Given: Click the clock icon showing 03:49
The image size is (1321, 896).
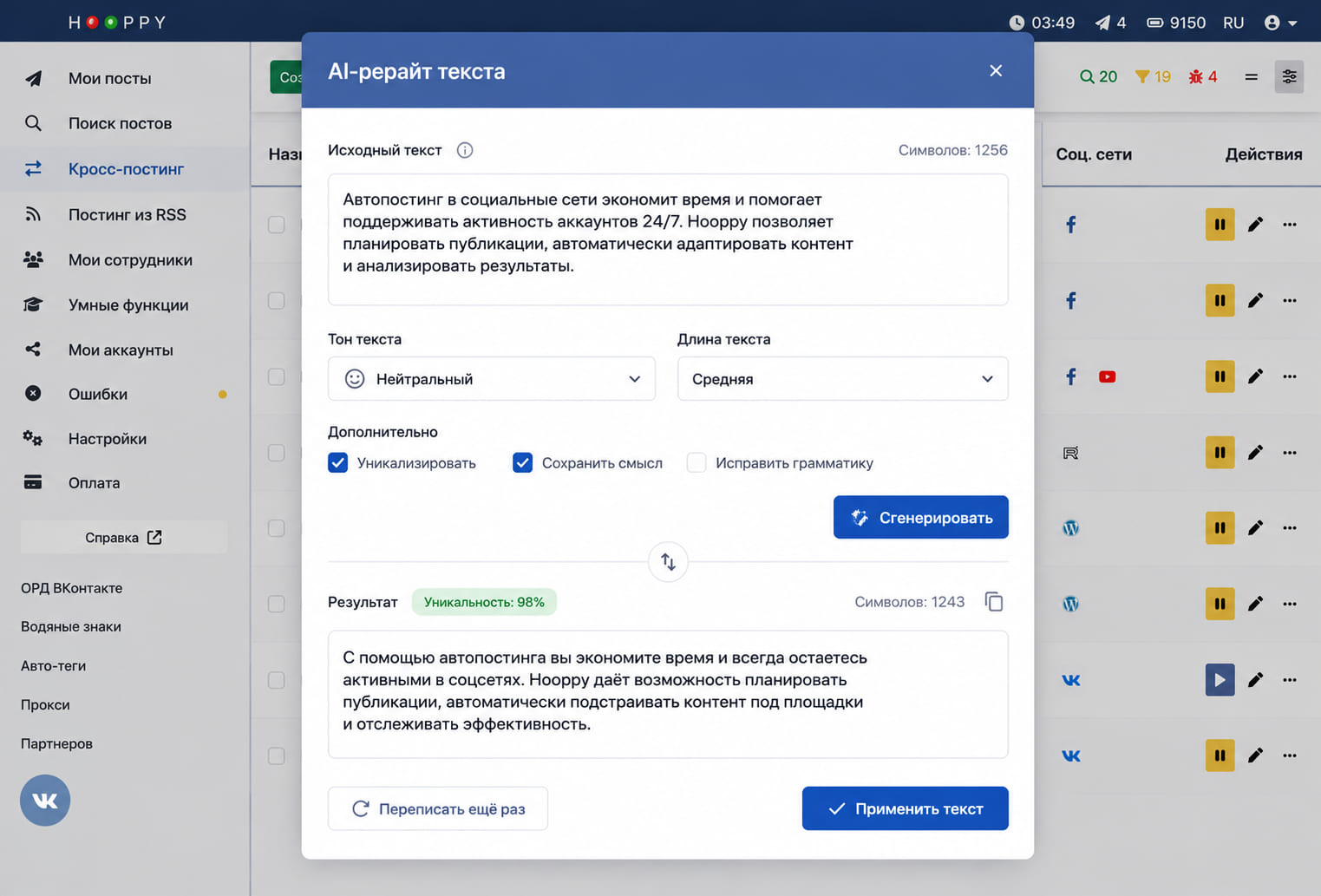Looking at the screenshot, I should click(1017, 23).
